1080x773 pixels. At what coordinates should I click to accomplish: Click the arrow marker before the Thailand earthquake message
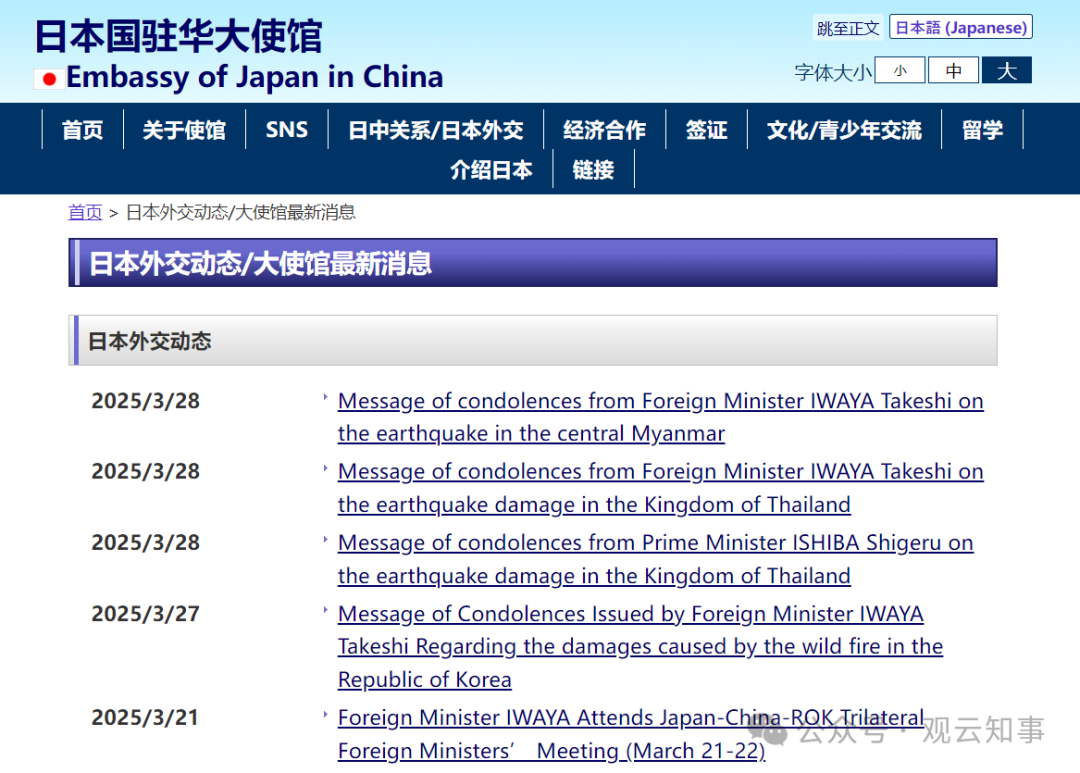[325, 467]
